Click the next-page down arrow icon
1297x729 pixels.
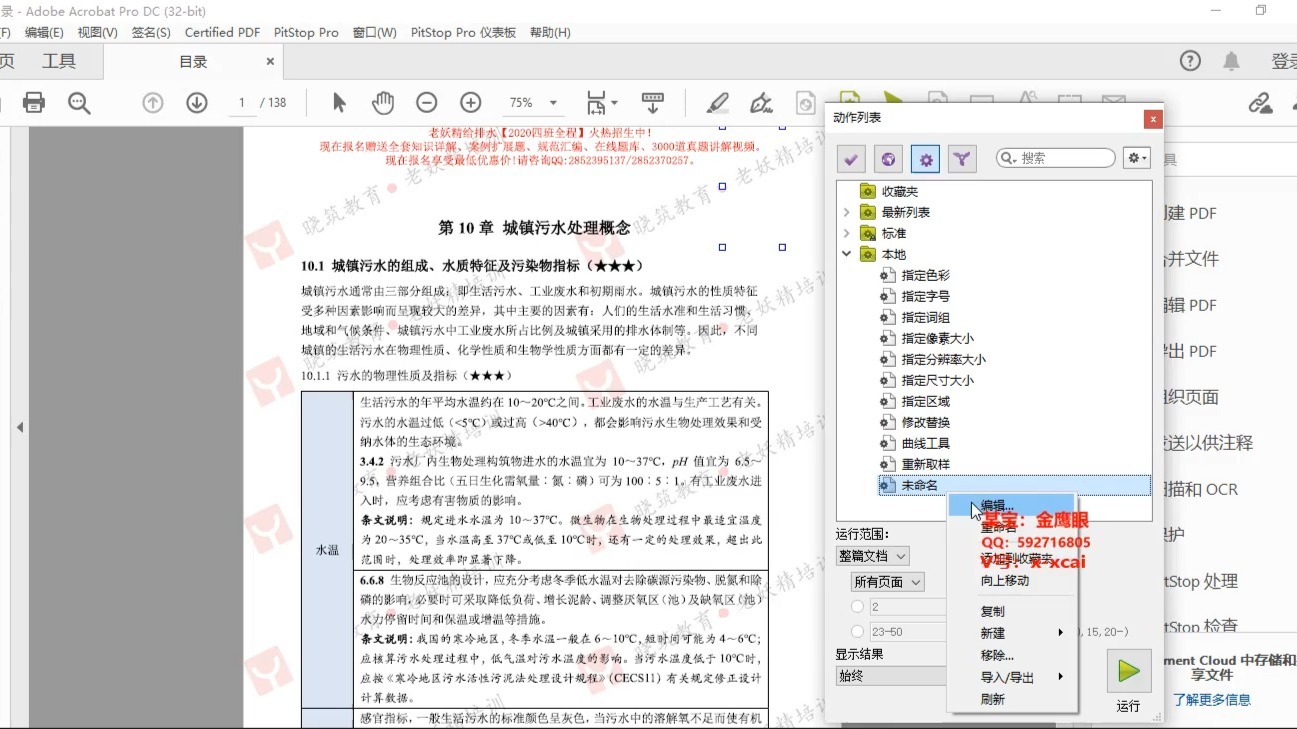(x=196, y=102)
